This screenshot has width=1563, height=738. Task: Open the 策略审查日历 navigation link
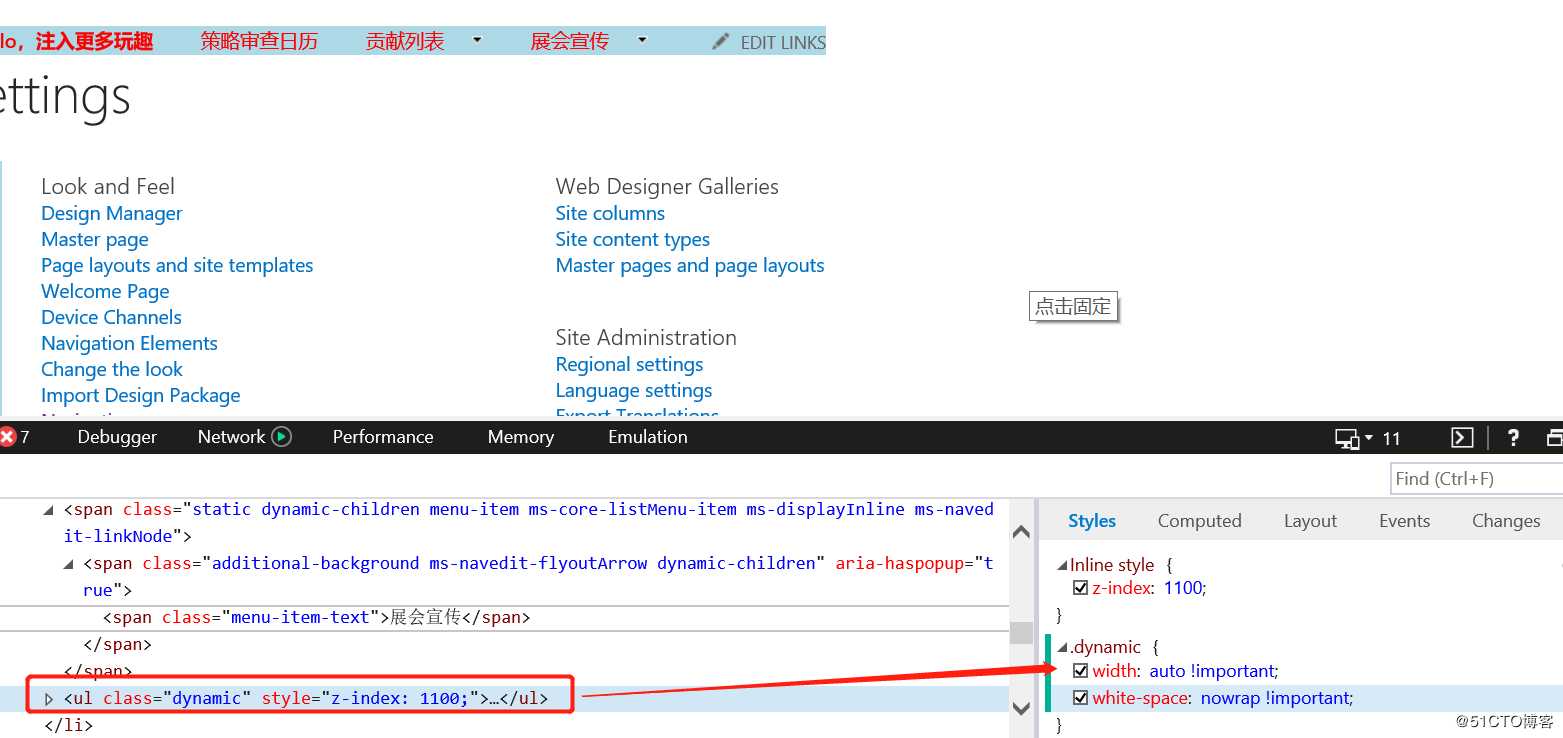[259, 41]
